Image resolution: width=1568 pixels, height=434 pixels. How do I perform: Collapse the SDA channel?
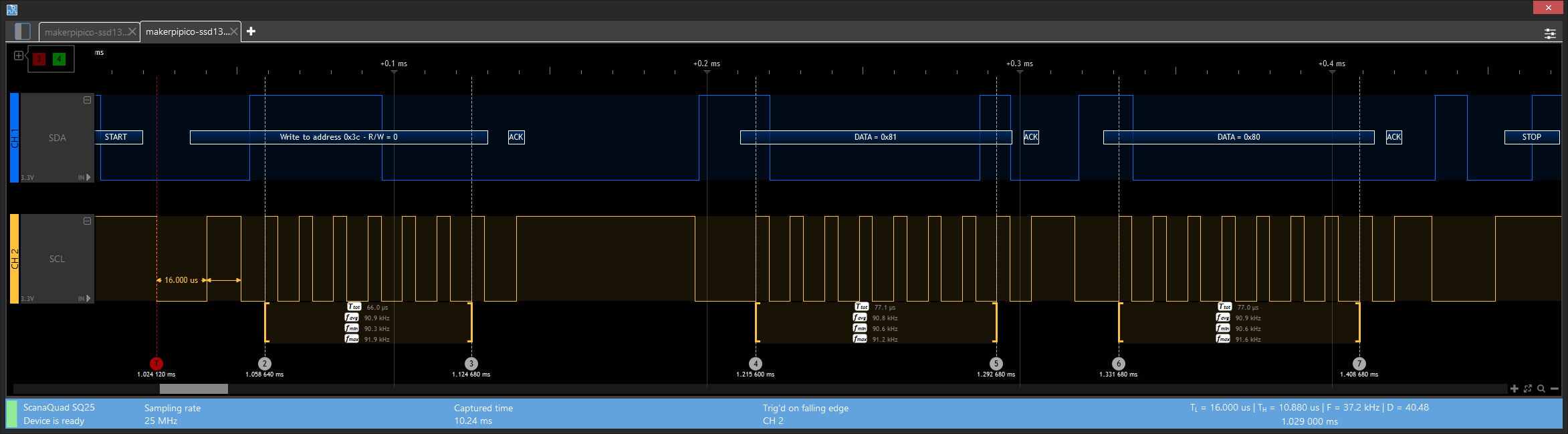coord(87,100)
